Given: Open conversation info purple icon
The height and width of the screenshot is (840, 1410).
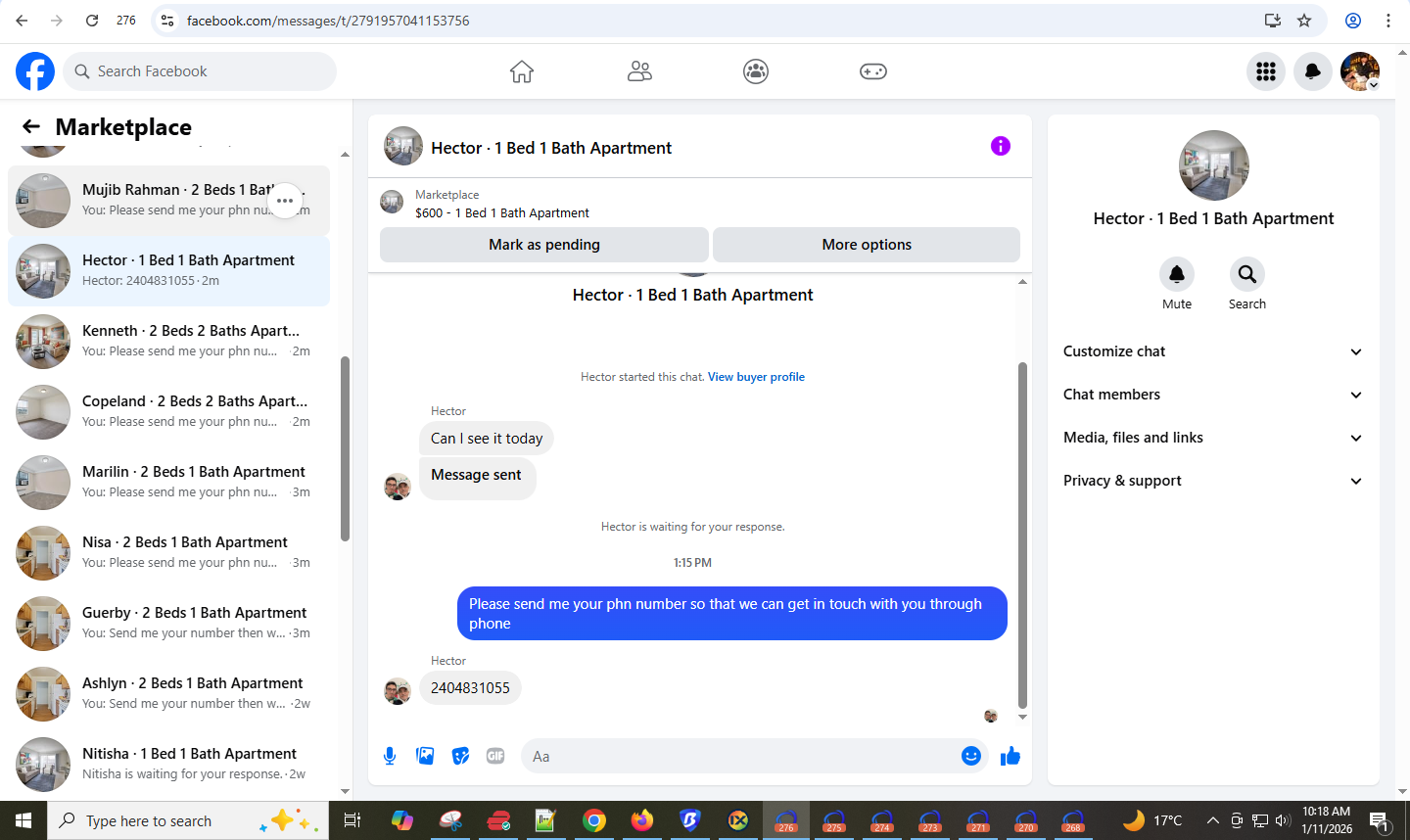Looking at the screenshot, I should (1000, 146).
